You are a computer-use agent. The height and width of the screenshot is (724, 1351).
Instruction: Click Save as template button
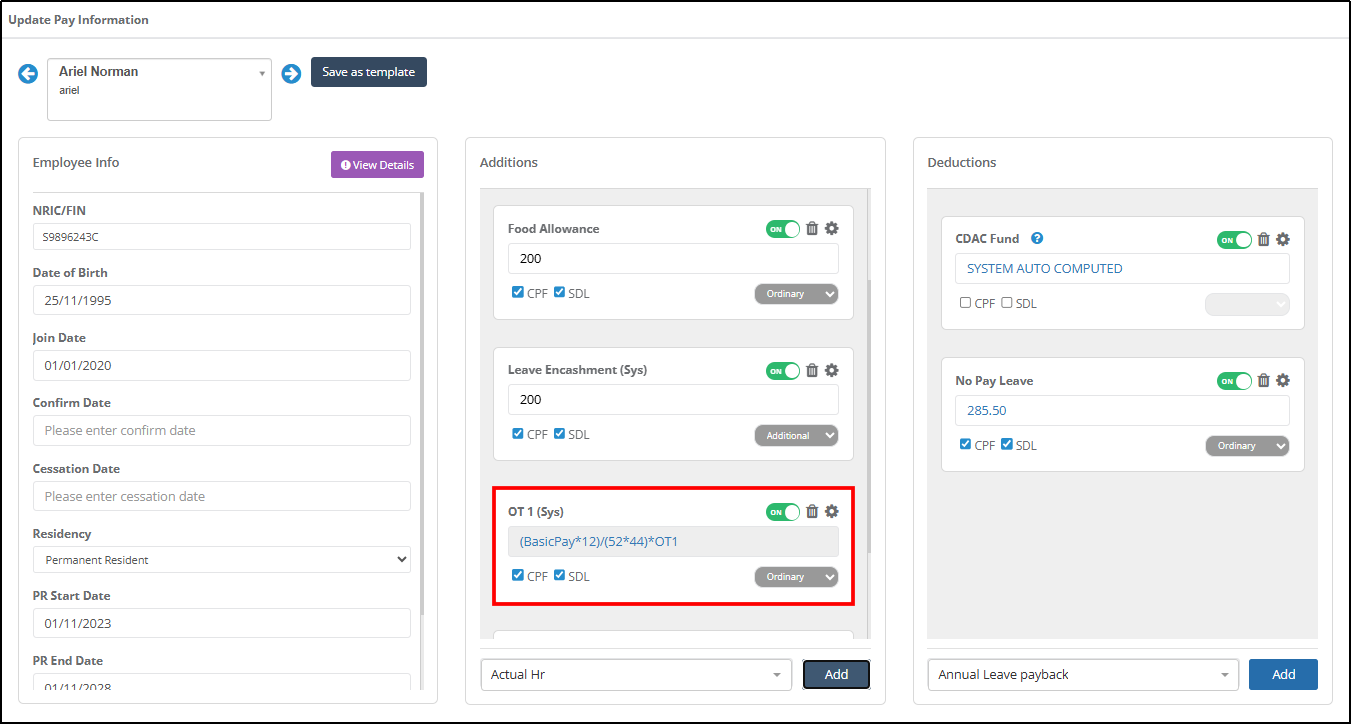[369, 72]
